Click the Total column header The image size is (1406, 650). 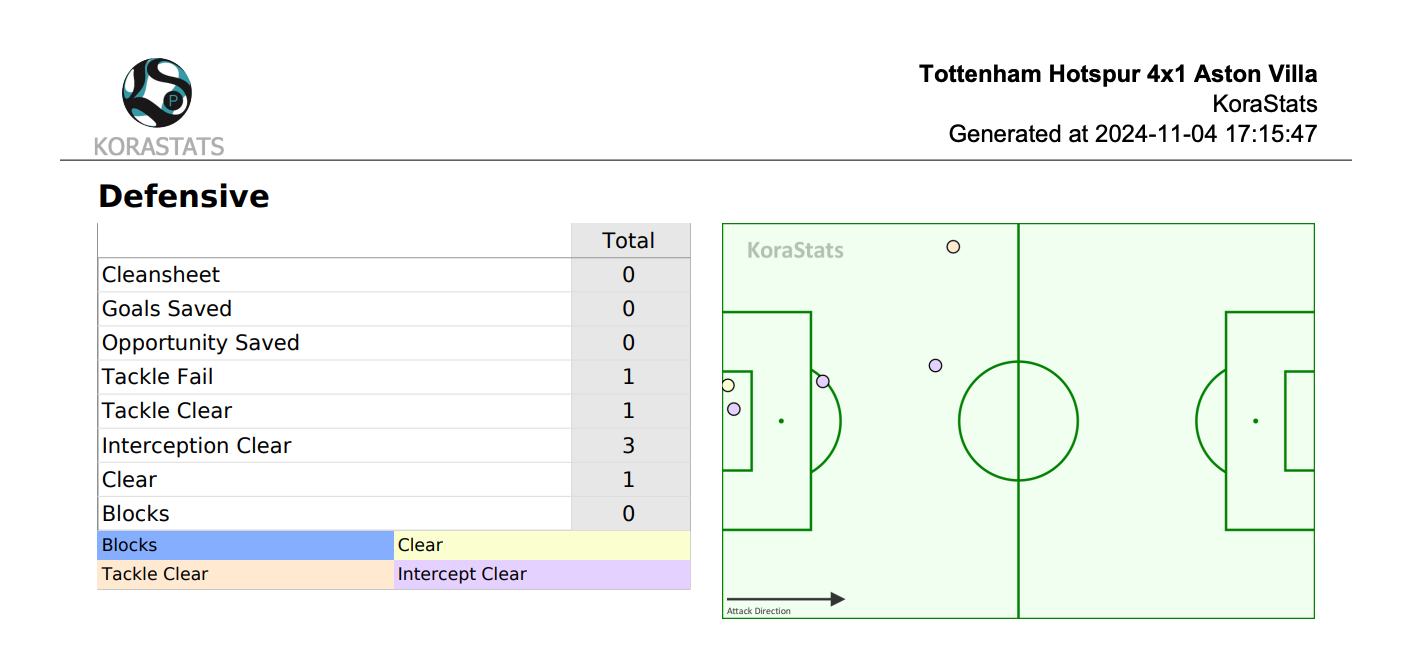[629, 241]
